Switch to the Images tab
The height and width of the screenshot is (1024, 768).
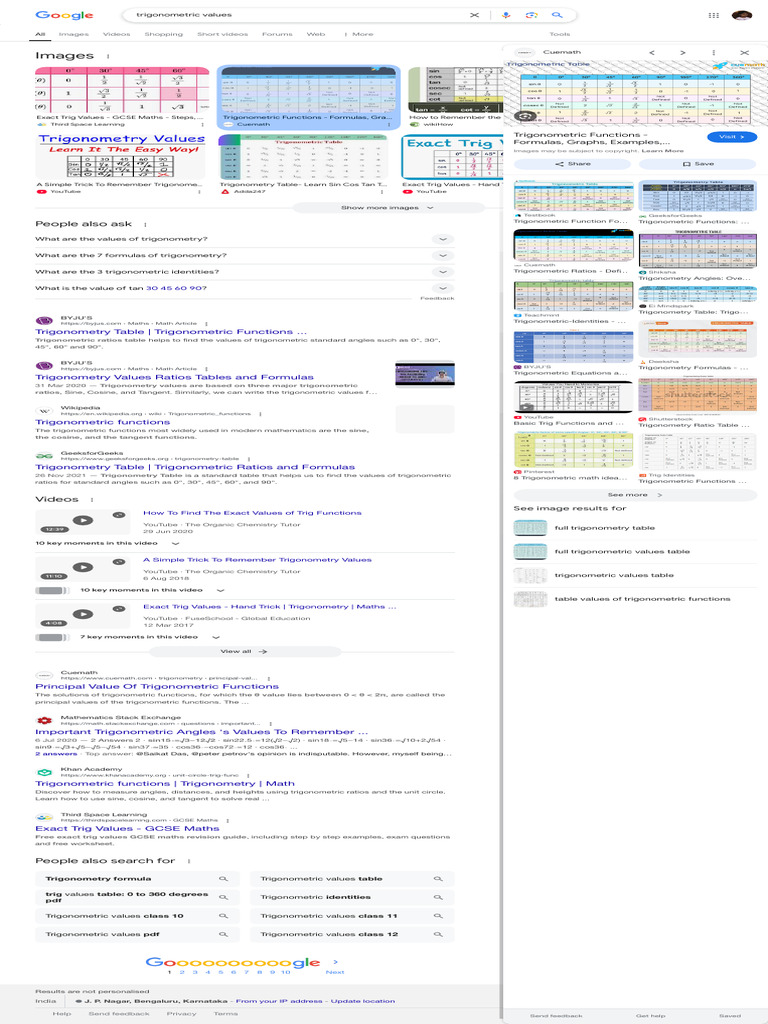click(73, 34)
